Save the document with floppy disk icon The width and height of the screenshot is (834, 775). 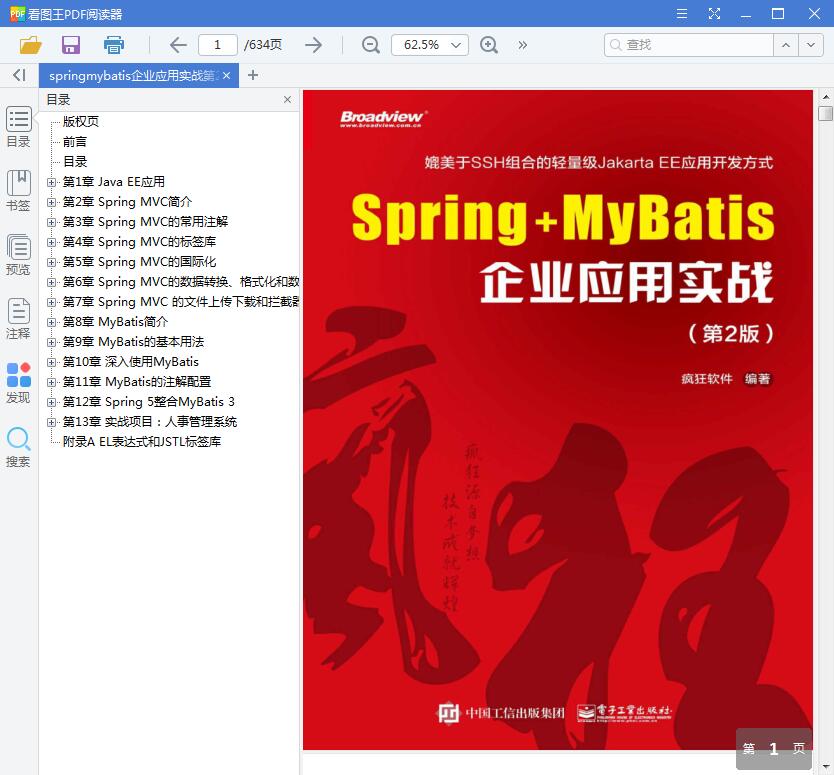click(x=71, y=45)
